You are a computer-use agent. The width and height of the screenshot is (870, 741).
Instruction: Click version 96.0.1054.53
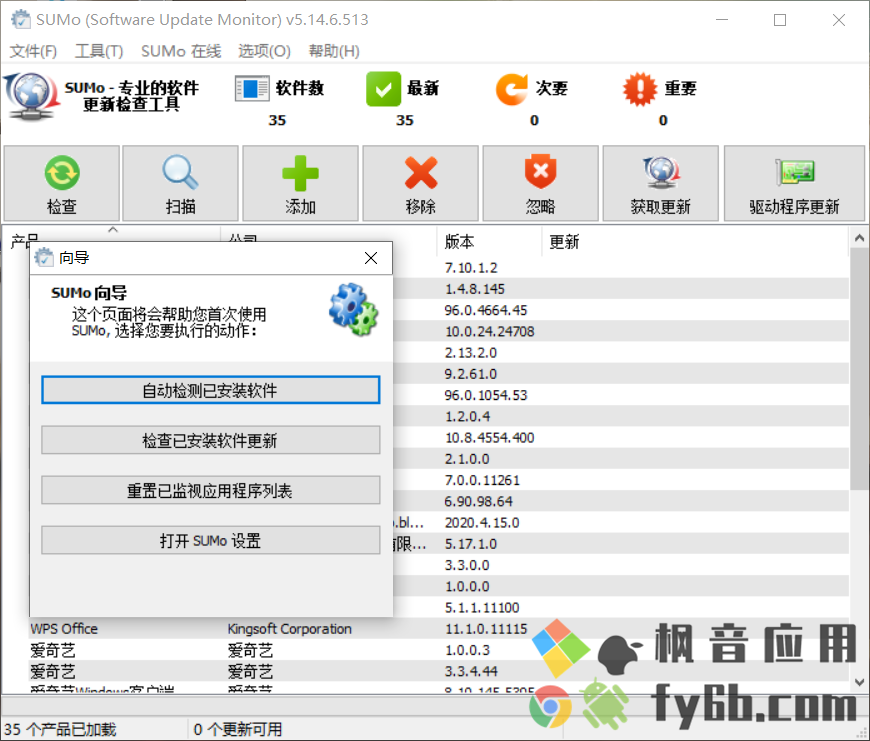click(486, 395)
